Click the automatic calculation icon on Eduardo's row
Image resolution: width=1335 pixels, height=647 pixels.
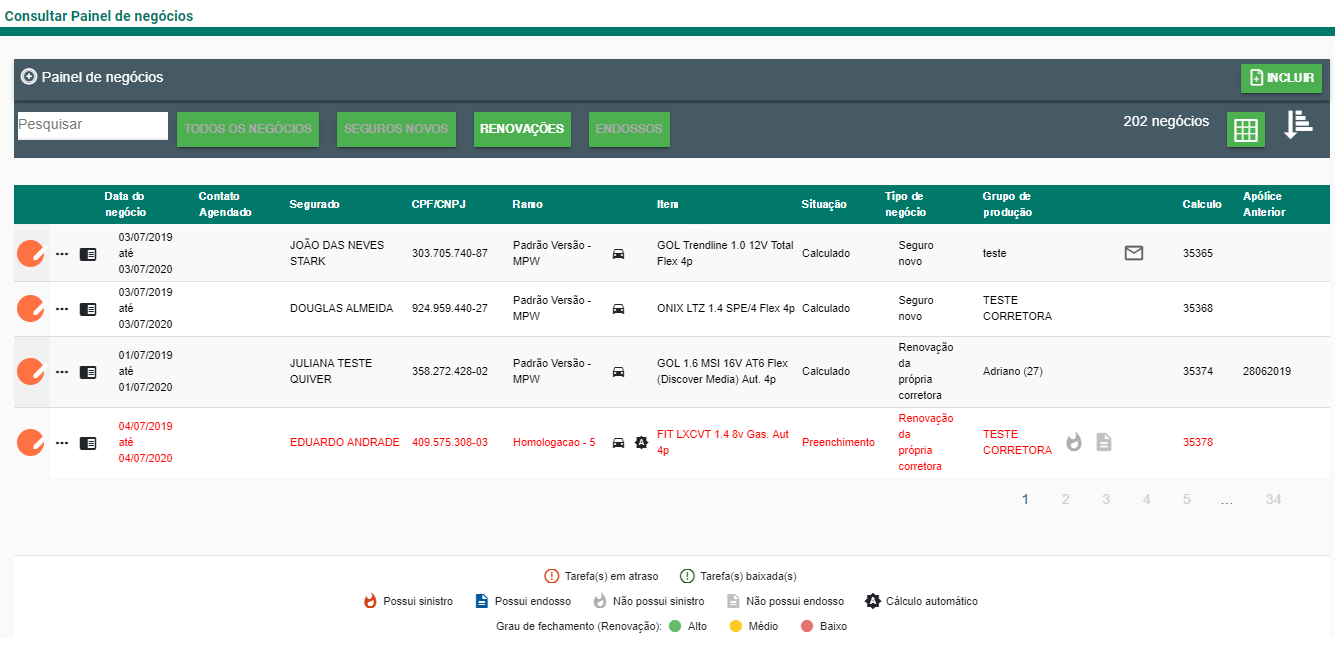point(642,442)
